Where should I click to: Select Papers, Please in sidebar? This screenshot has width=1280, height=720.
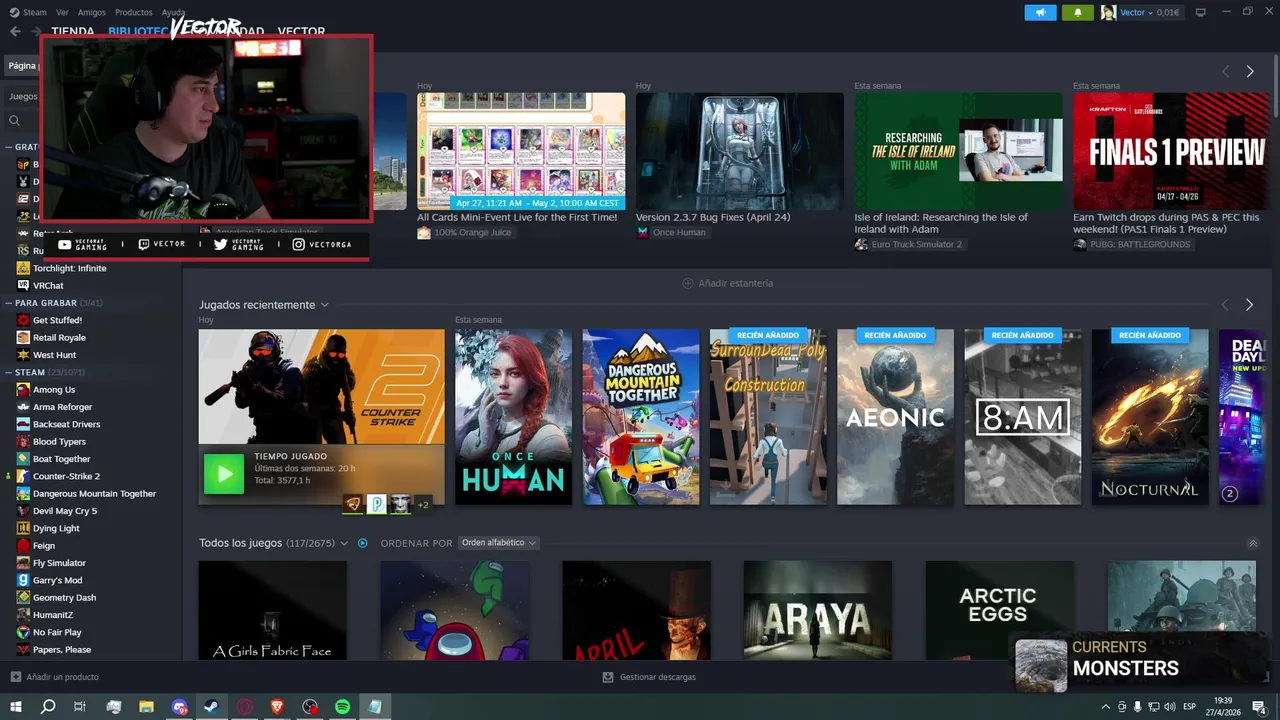61,650
